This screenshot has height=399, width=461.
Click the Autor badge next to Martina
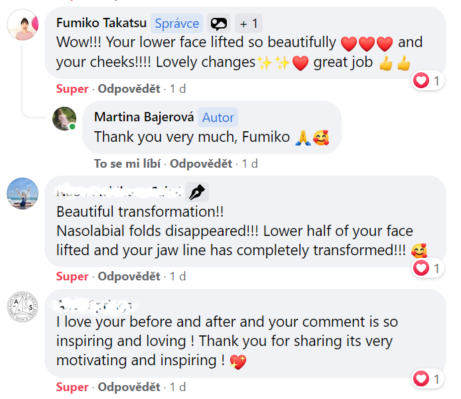click(218, 117)
